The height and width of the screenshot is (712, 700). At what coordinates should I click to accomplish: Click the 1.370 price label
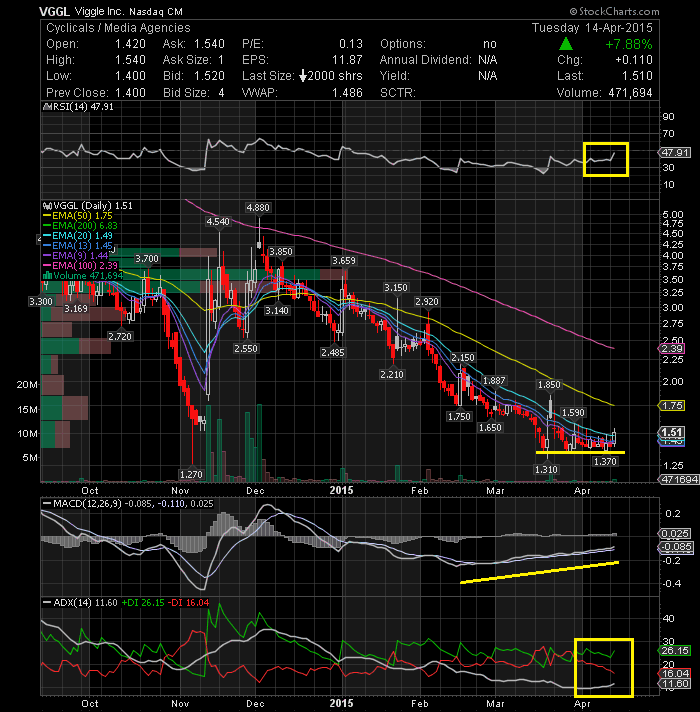pyautogui.click(x=606, y=462)
